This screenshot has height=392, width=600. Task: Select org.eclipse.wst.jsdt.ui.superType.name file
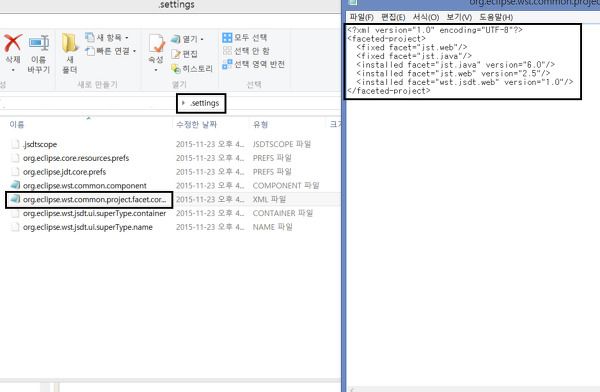click(88, 227)
